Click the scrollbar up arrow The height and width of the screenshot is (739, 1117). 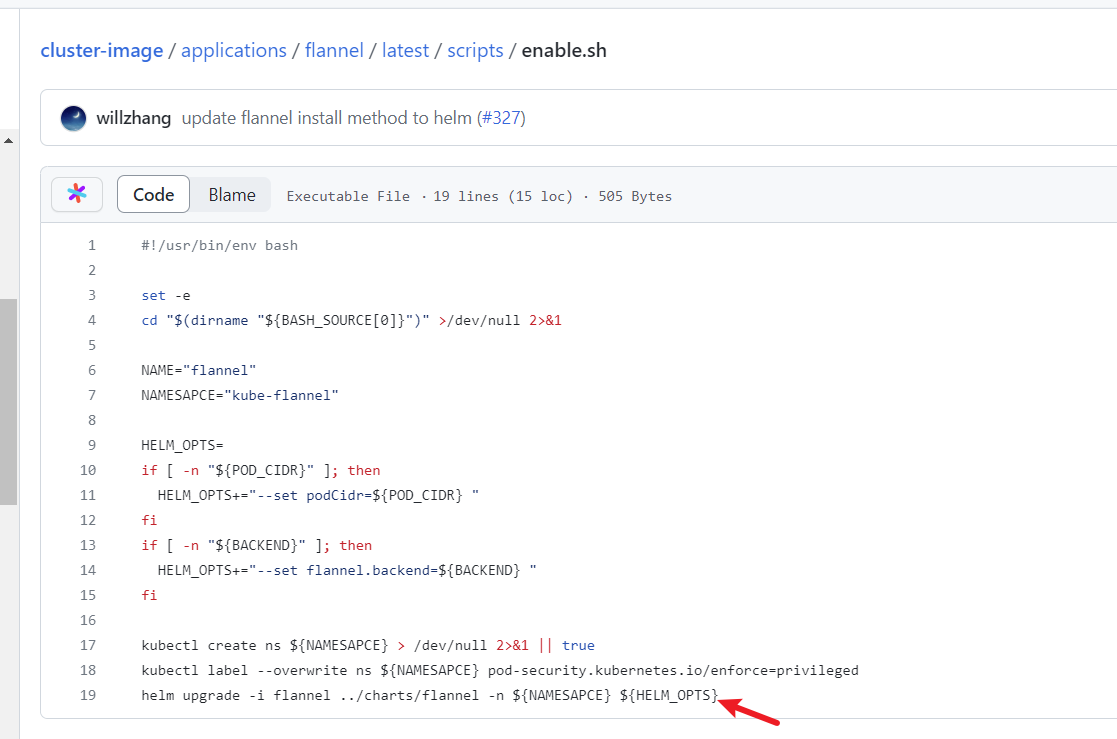[x=9, y=140]
